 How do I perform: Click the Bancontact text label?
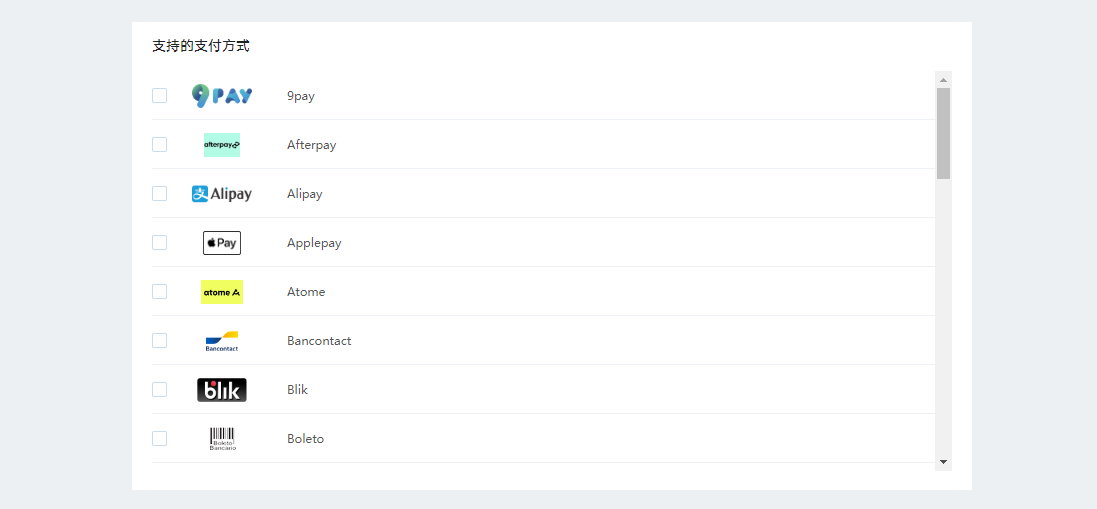click(319, 341)
